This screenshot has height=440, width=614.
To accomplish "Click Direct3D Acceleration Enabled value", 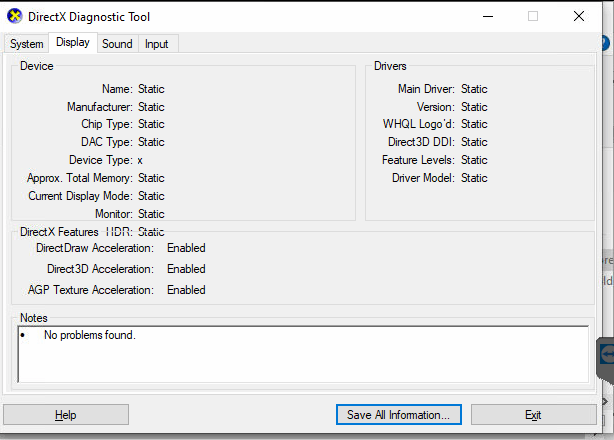I will pyautogui.click(x=186, y=269).
